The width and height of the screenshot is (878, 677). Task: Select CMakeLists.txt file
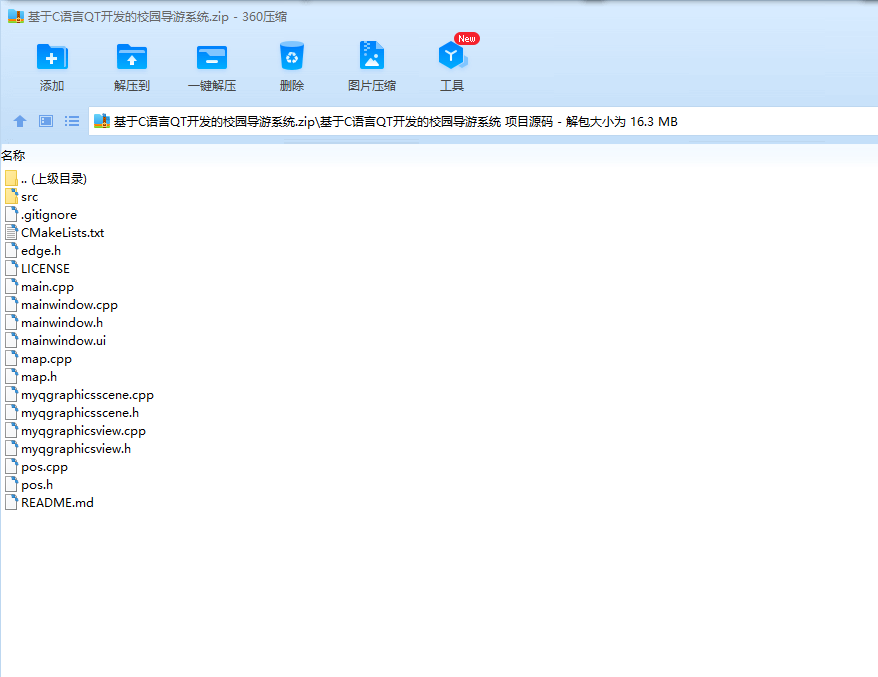click(x=55, y=232)
